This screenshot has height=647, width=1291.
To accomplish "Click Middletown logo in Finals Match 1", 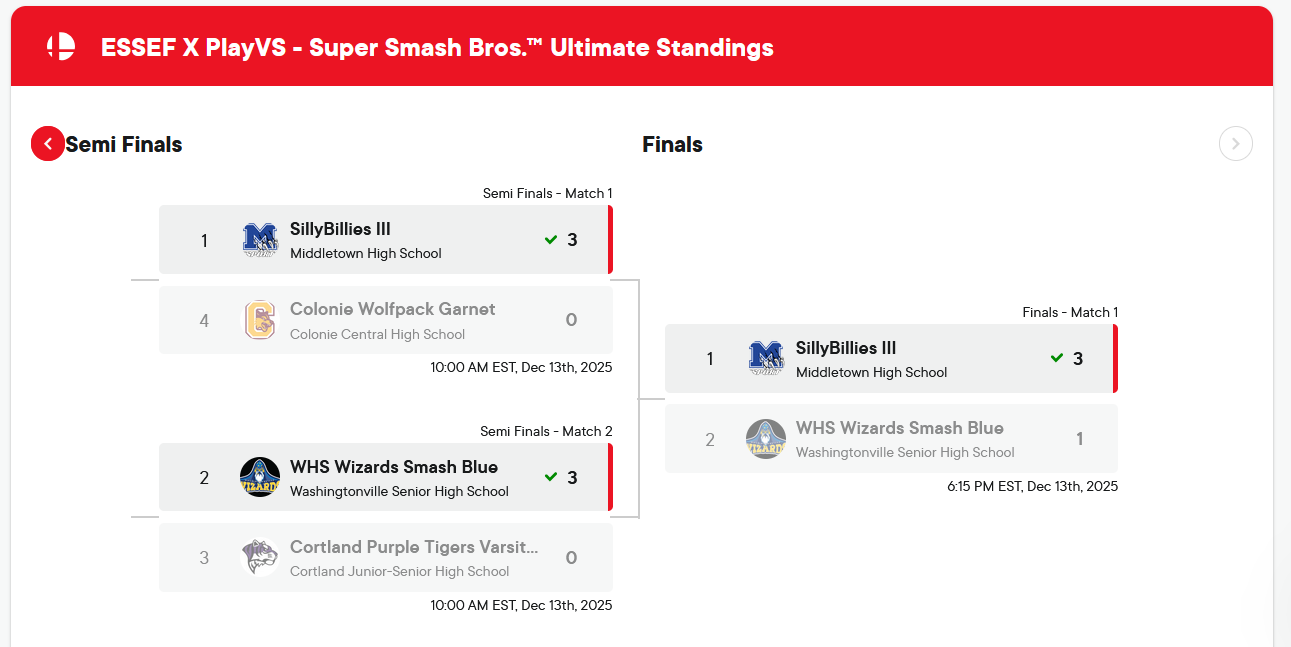I will pyautogui.click(x=766, y=359).
